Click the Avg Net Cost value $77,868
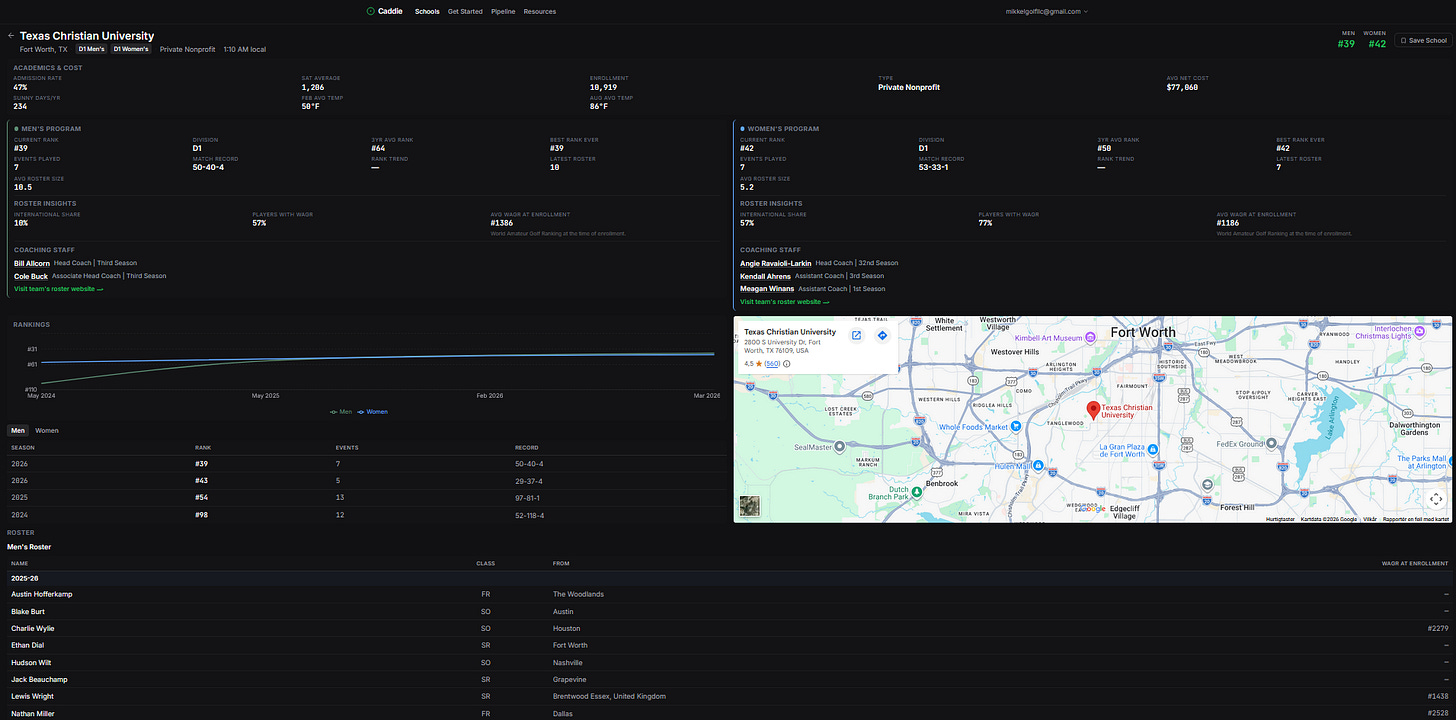Image resolution: width=1456 pixels, height=720 pixels. tap(1182, 87)
